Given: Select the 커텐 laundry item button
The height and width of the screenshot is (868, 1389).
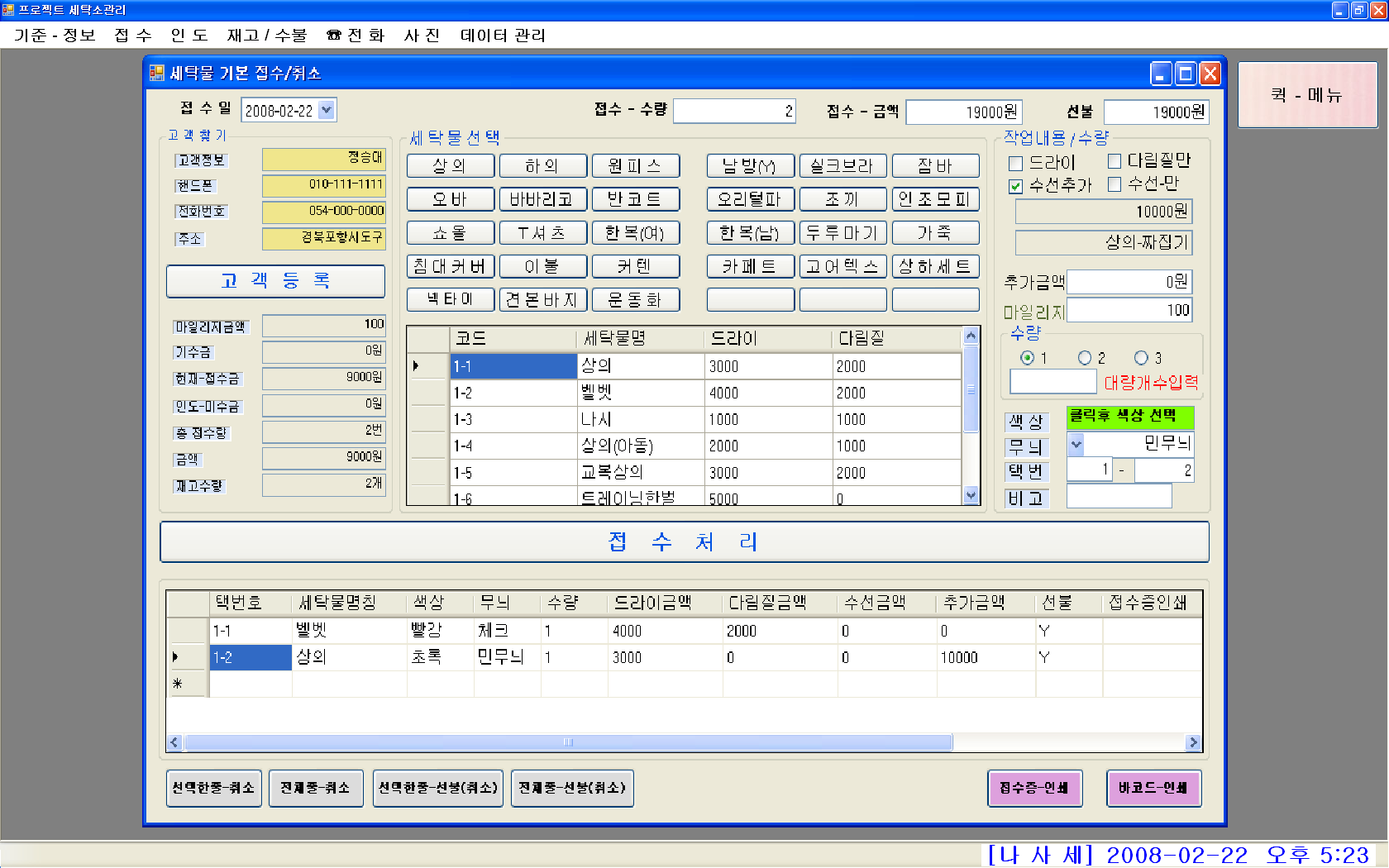Looking at the screenshot, I should (636, 266).
